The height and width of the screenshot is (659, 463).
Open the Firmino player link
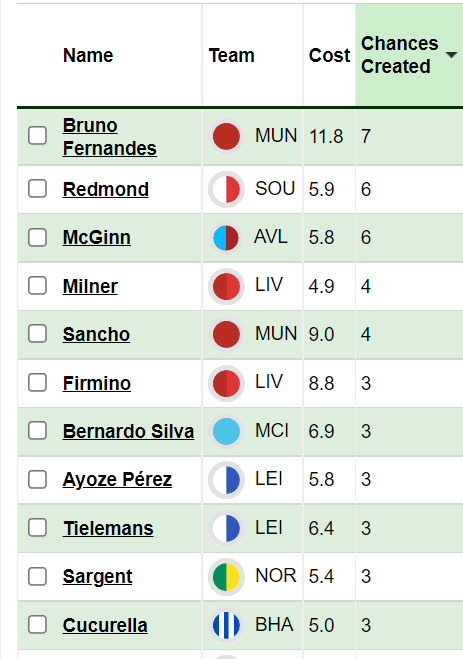(97, 383)
